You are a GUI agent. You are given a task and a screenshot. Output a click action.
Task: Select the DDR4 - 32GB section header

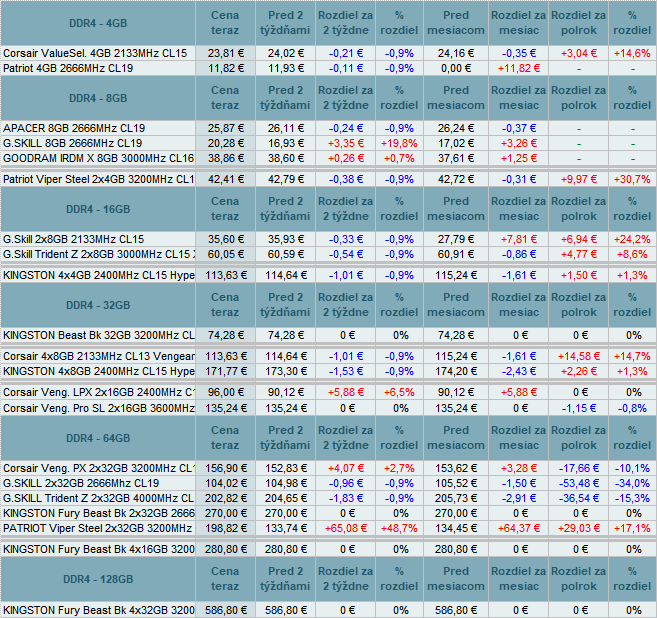[98, 305]
